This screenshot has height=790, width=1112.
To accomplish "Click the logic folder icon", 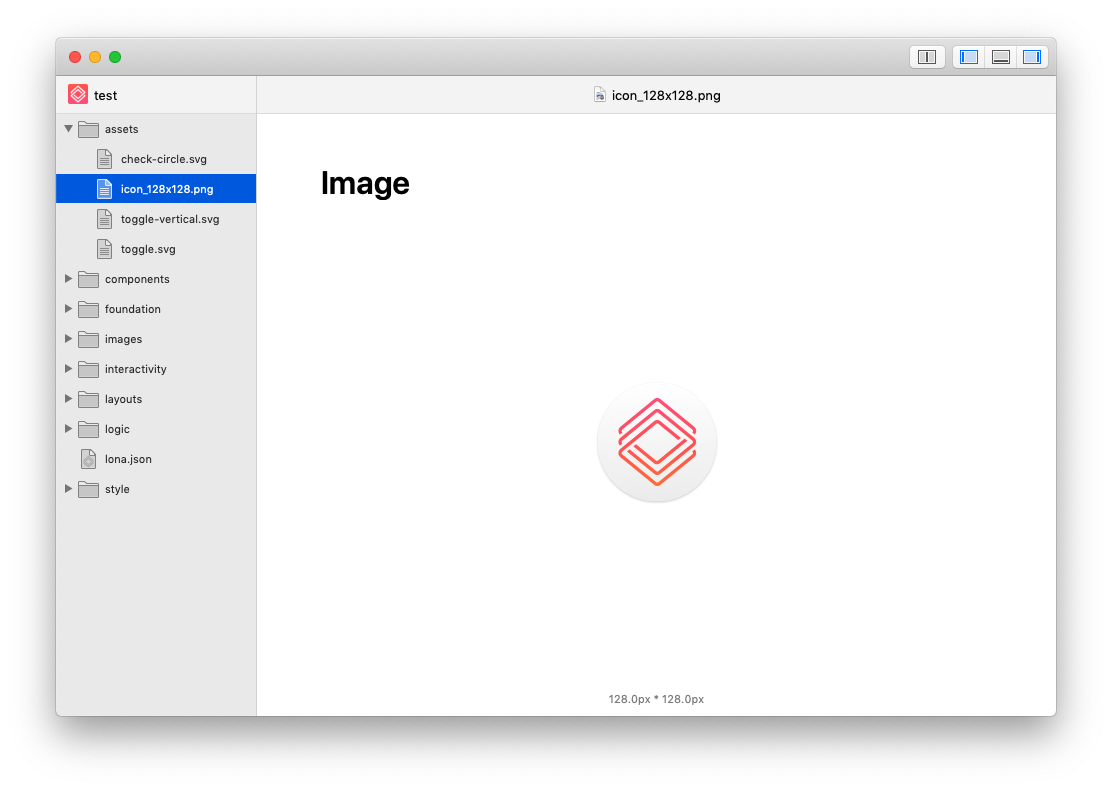I will pyautogui.click(x=89, y=429).
